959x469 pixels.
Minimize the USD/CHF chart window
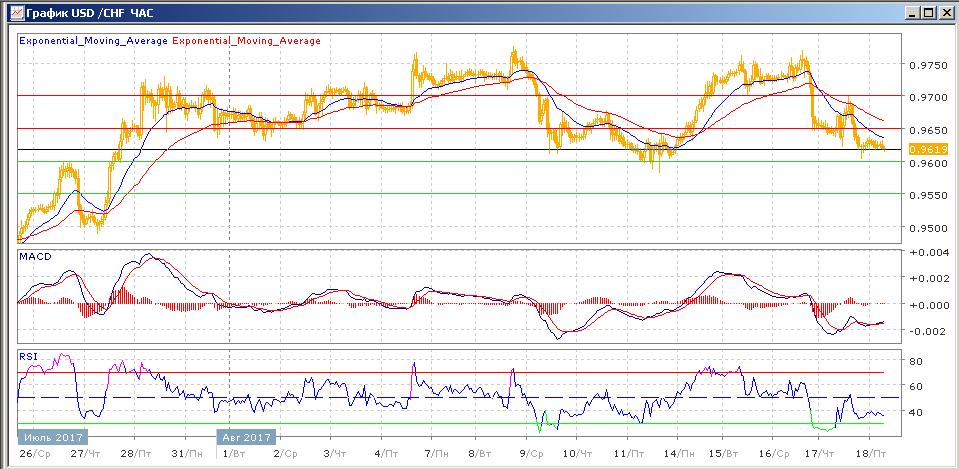[x=910, y=12]
